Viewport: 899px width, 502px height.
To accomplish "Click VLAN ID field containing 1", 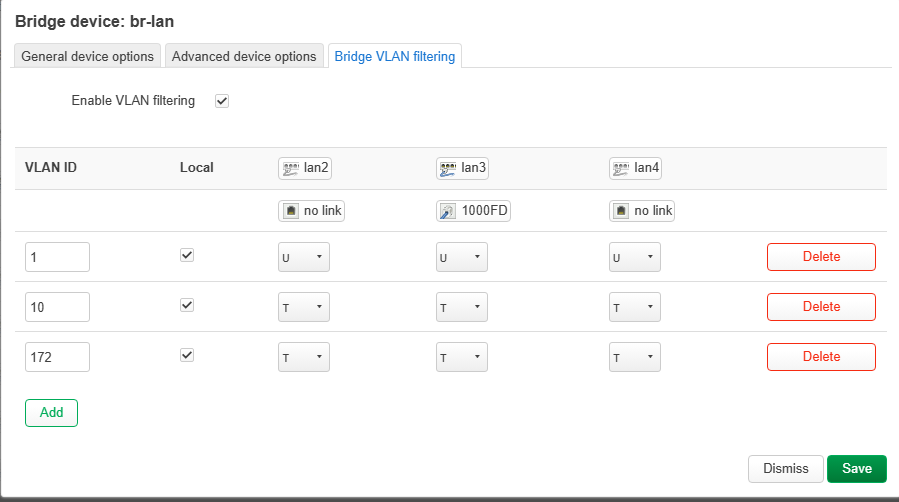I will pos(57,257).
